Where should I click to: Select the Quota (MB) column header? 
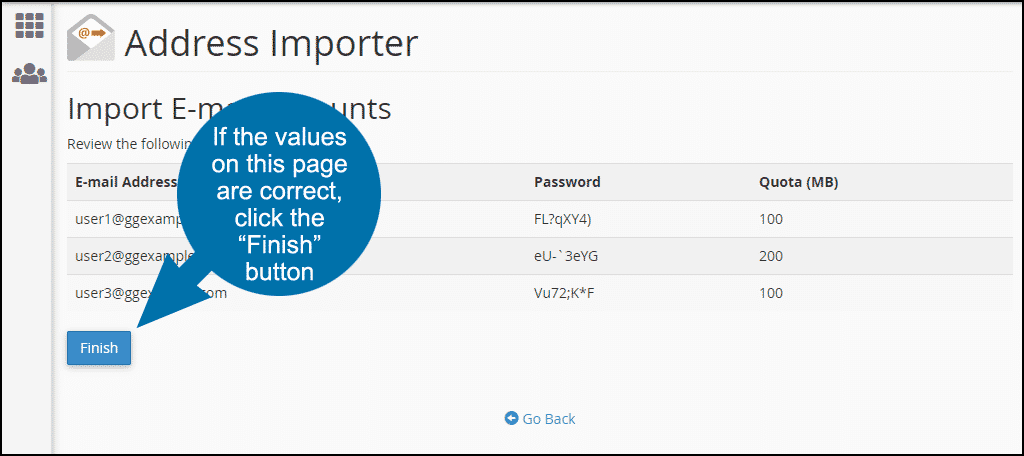[x=798, y=182]
